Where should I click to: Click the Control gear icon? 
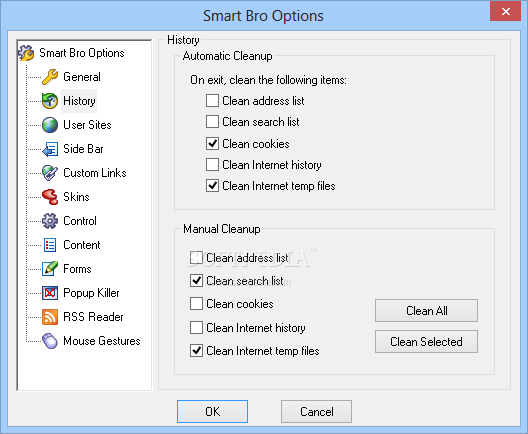click(x=50, y=221)
